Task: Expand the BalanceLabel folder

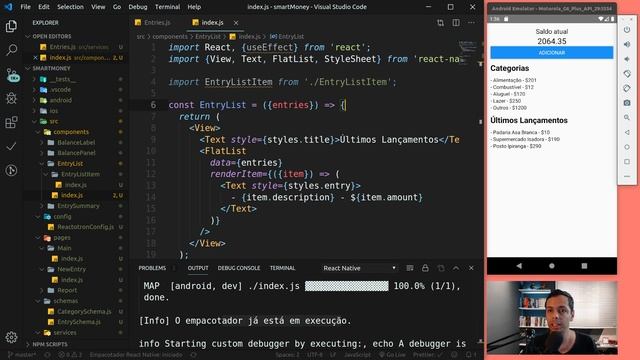Action: [x=76, y=143]
